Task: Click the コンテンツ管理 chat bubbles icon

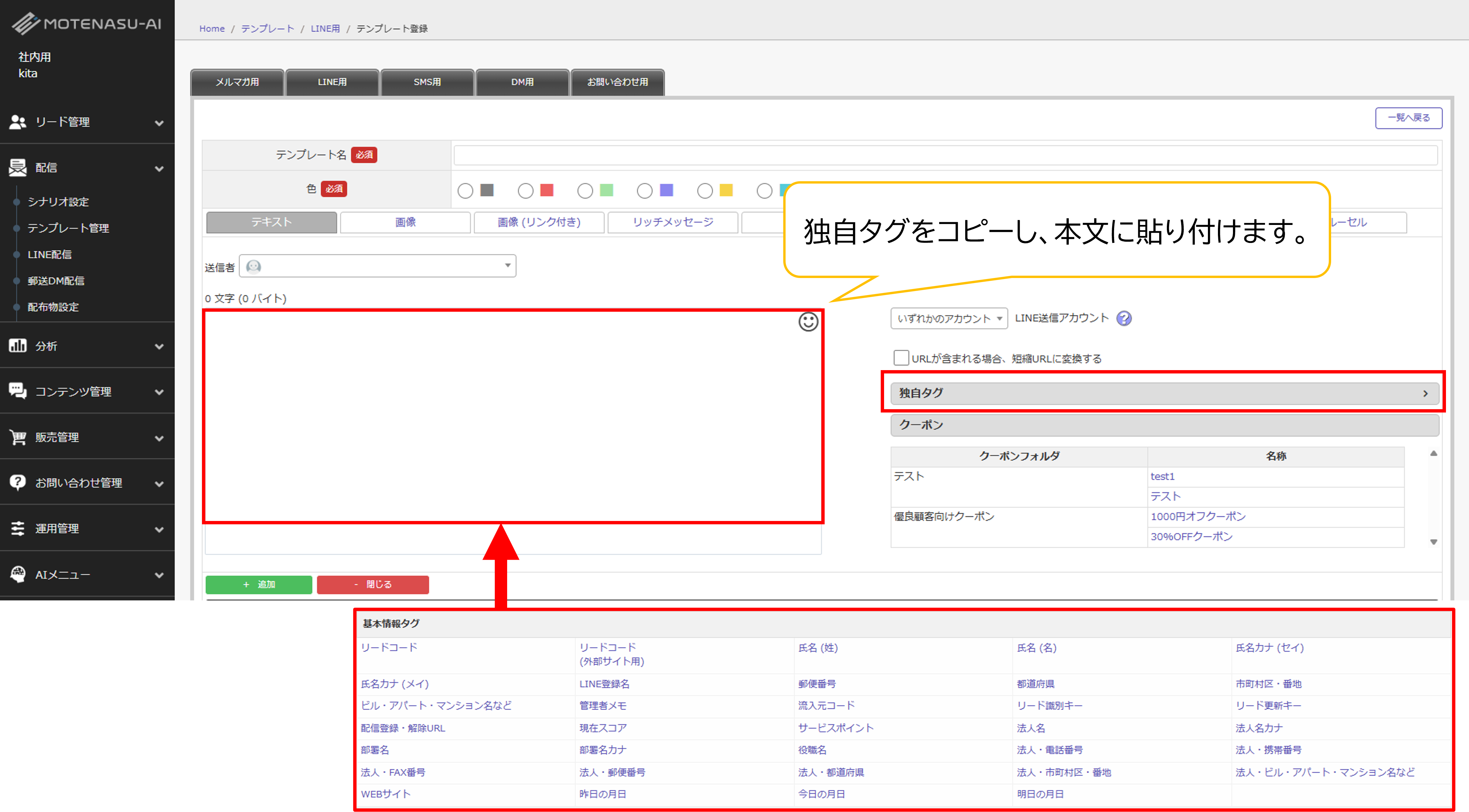Action: tap(18, 391)
